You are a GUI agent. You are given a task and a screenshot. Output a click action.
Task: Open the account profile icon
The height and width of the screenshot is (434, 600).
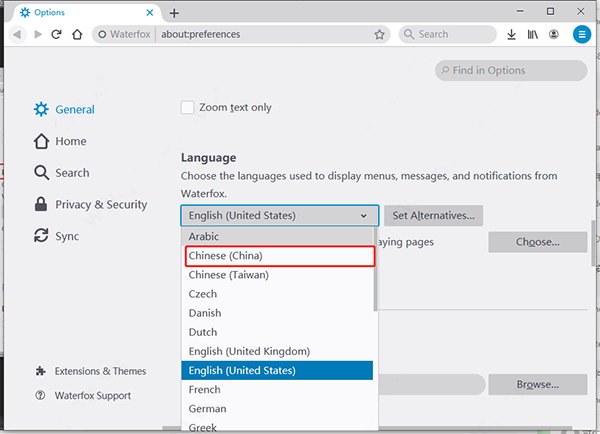pyautogui.click(x=553, y=34)
